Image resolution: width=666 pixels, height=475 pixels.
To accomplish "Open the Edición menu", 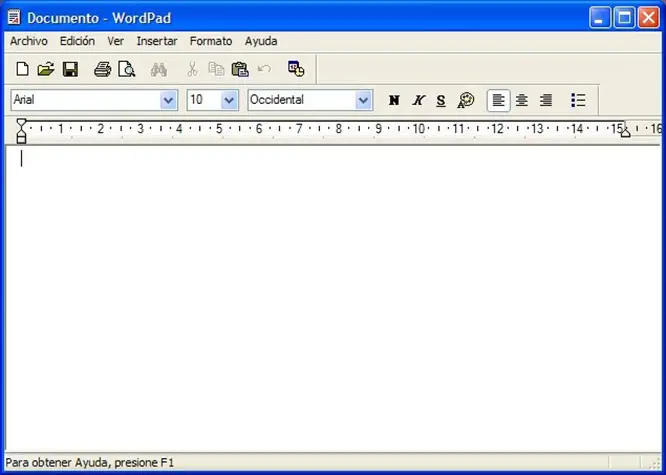I will coord(77,41).
